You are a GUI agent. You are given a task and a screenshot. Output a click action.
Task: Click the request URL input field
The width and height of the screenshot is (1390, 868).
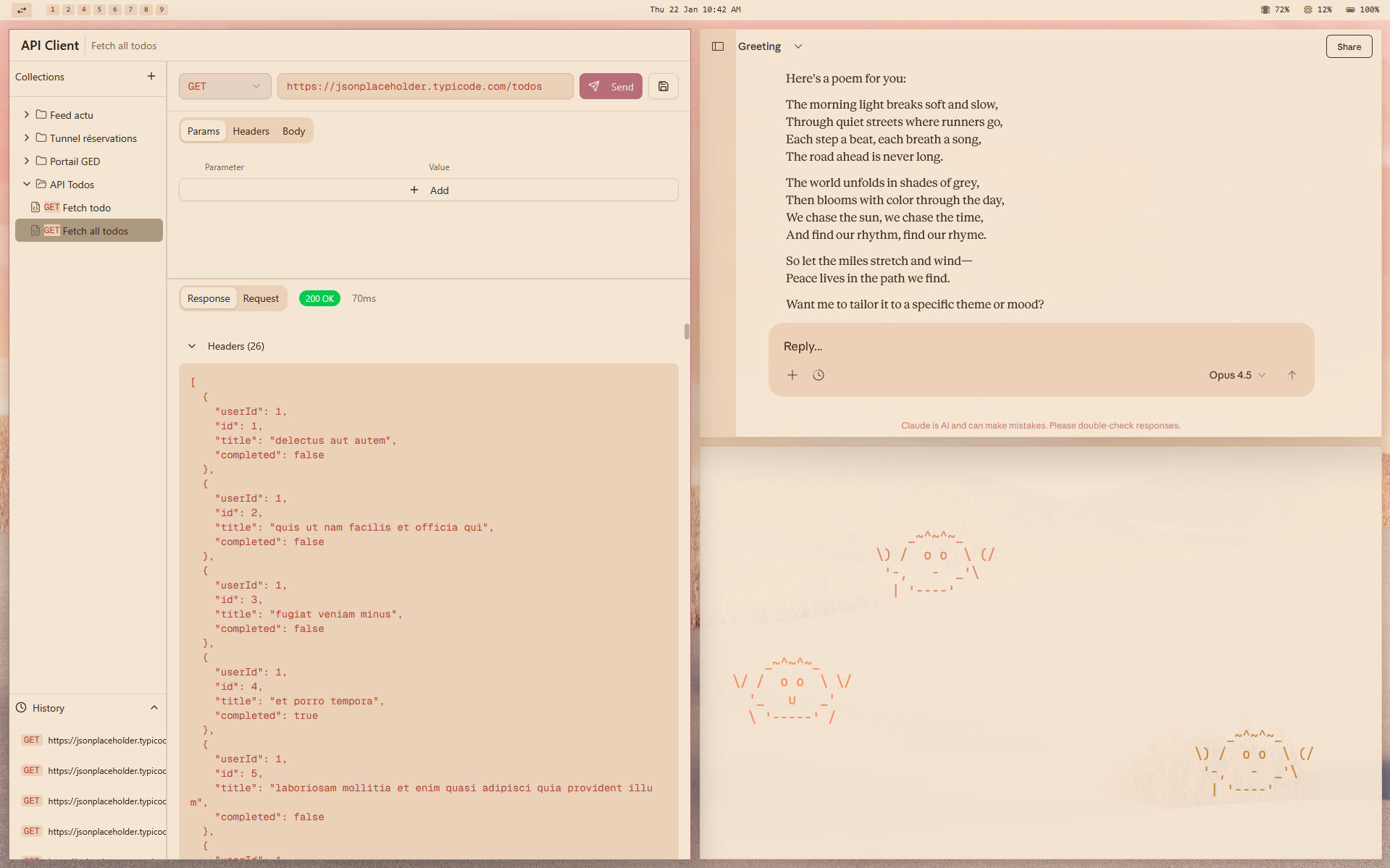pos(425,86)
